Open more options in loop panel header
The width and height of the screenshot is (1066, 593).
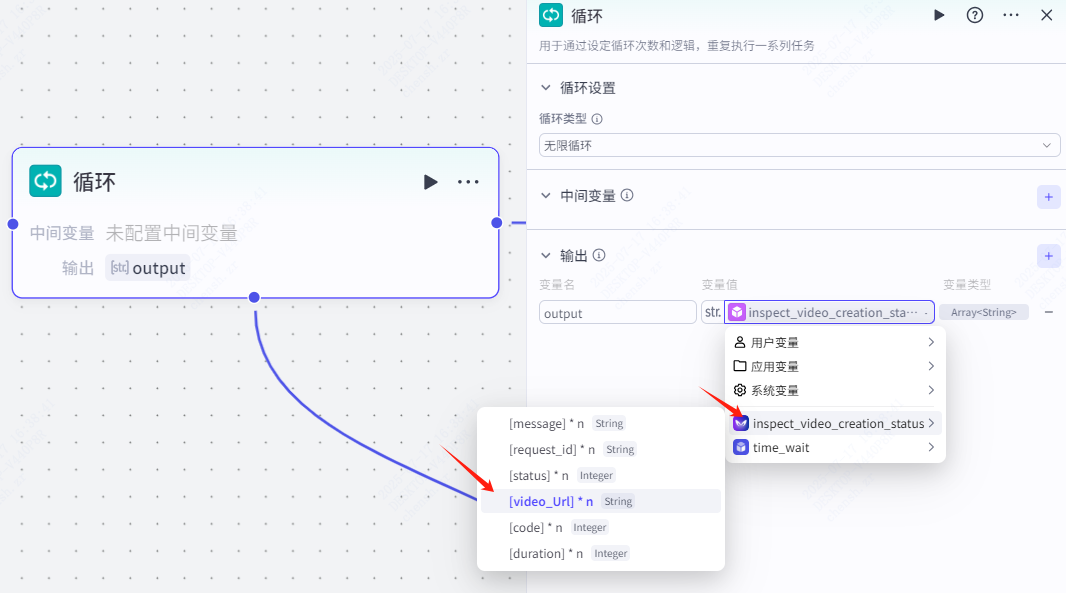[x=1011, y=15]
